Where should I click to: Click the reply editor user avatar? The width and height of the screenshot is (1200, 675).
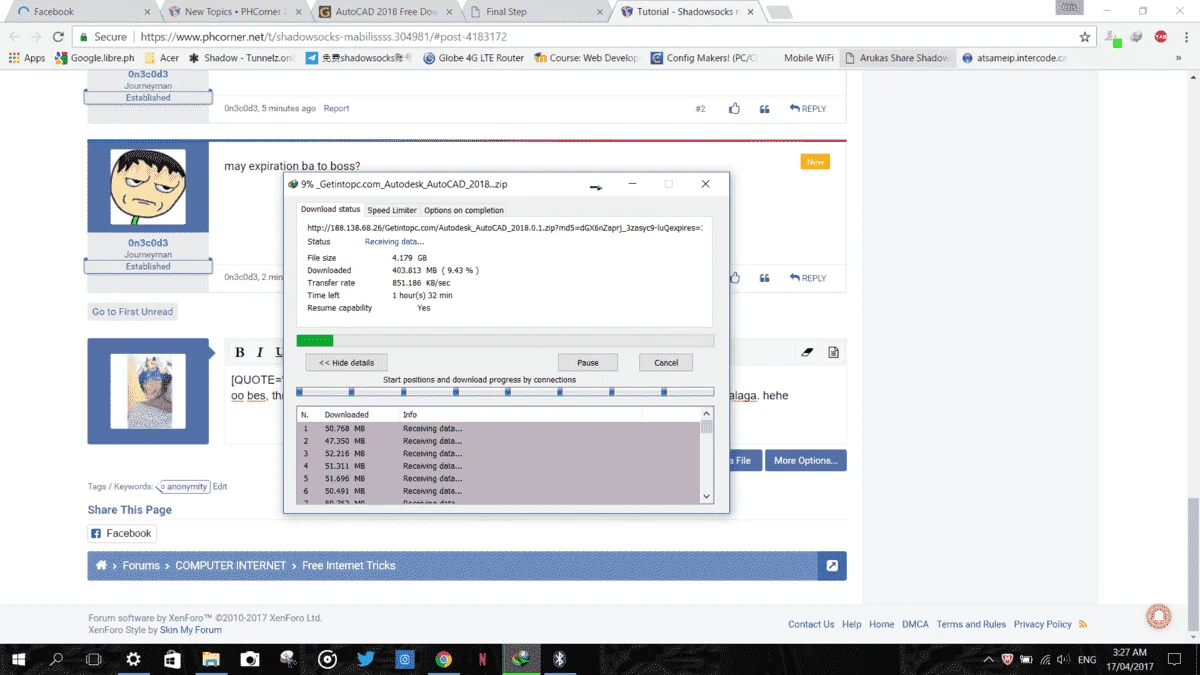click(x=148, y=391)
